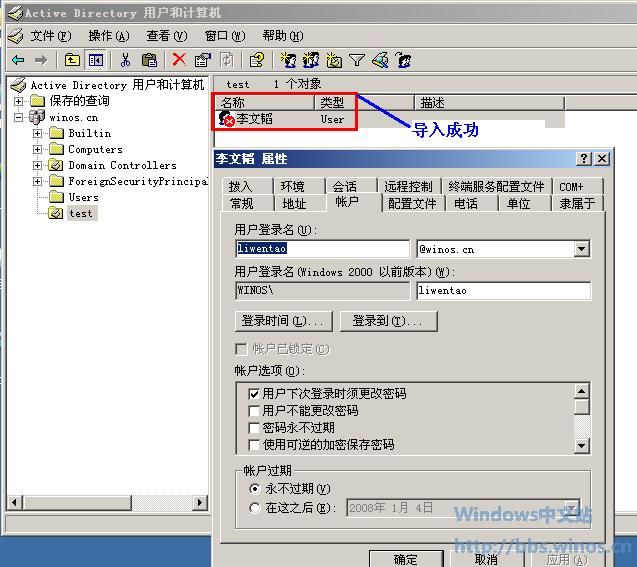Click the Refresh toolbar icon
Screen dimensions: 637x567
[226, 60]
